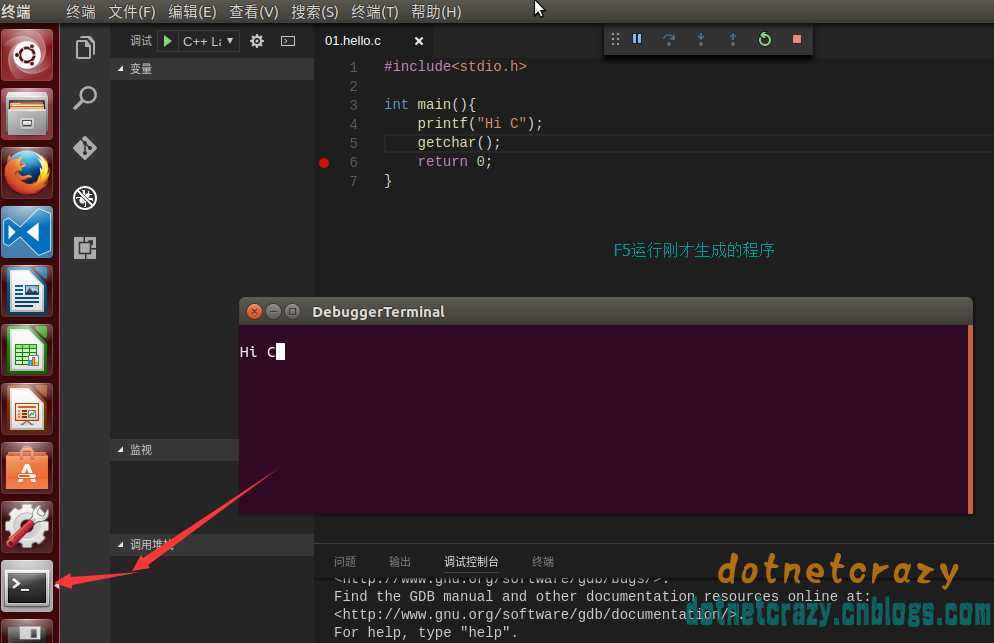The width and height of the screenshot is (994, 643).
Task: Click inside the DebuggerTerminal after 'Hi C'
Action: point(280,352)
